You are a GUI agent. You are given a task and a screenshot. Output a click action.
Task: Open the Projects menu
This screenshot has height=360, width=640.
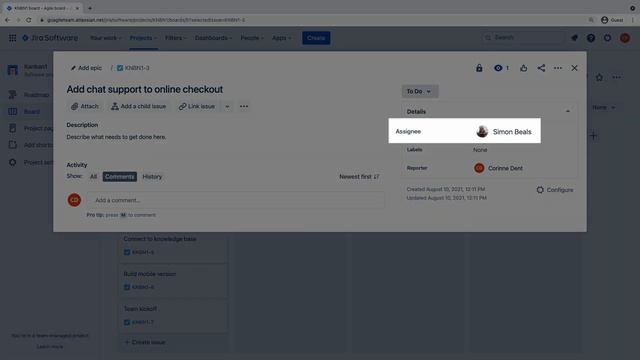point(143,38)
